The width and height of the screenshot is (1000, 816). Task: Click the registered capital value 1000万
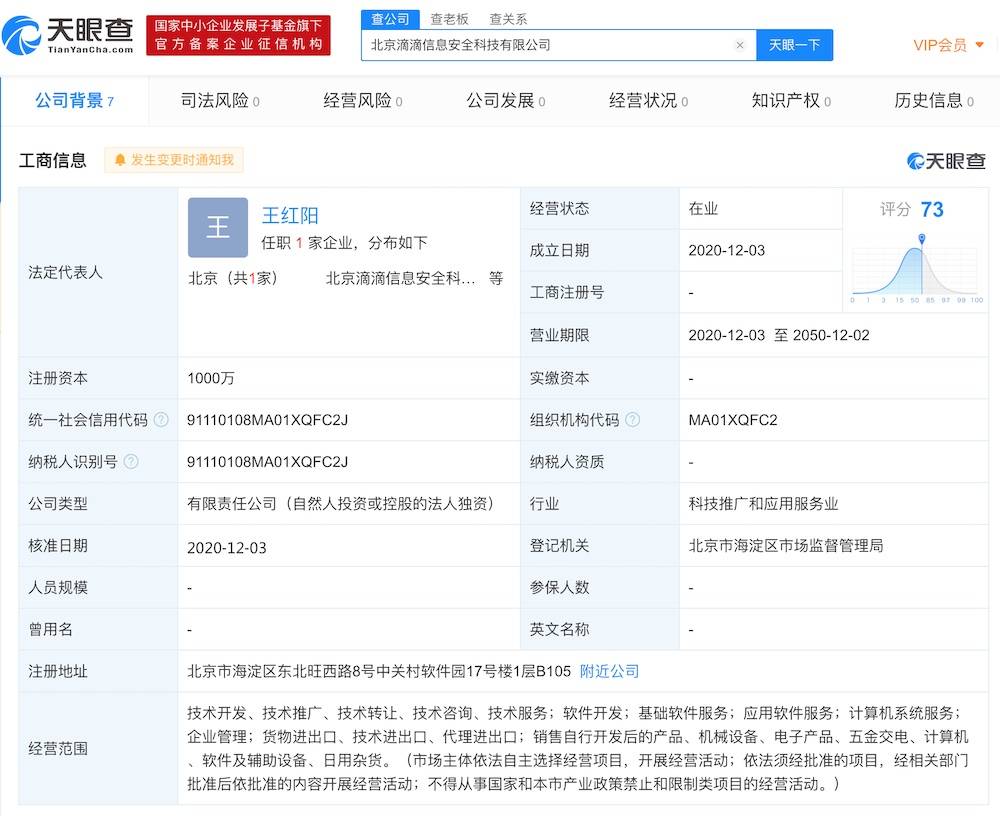point(211,378)
